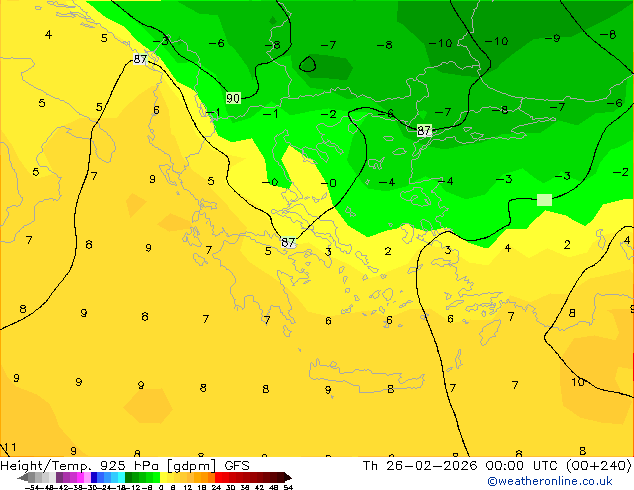
Task: Click the dark maroon right arrow of the legend
Action: point(288,477)
